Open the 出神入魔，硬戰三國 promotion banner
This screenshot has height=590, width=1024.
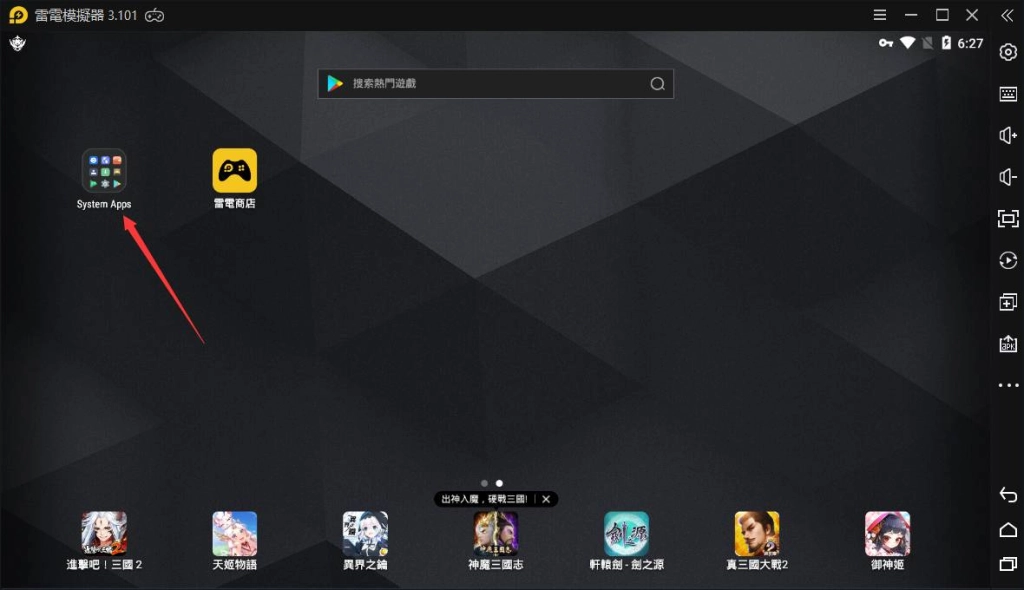484,499
